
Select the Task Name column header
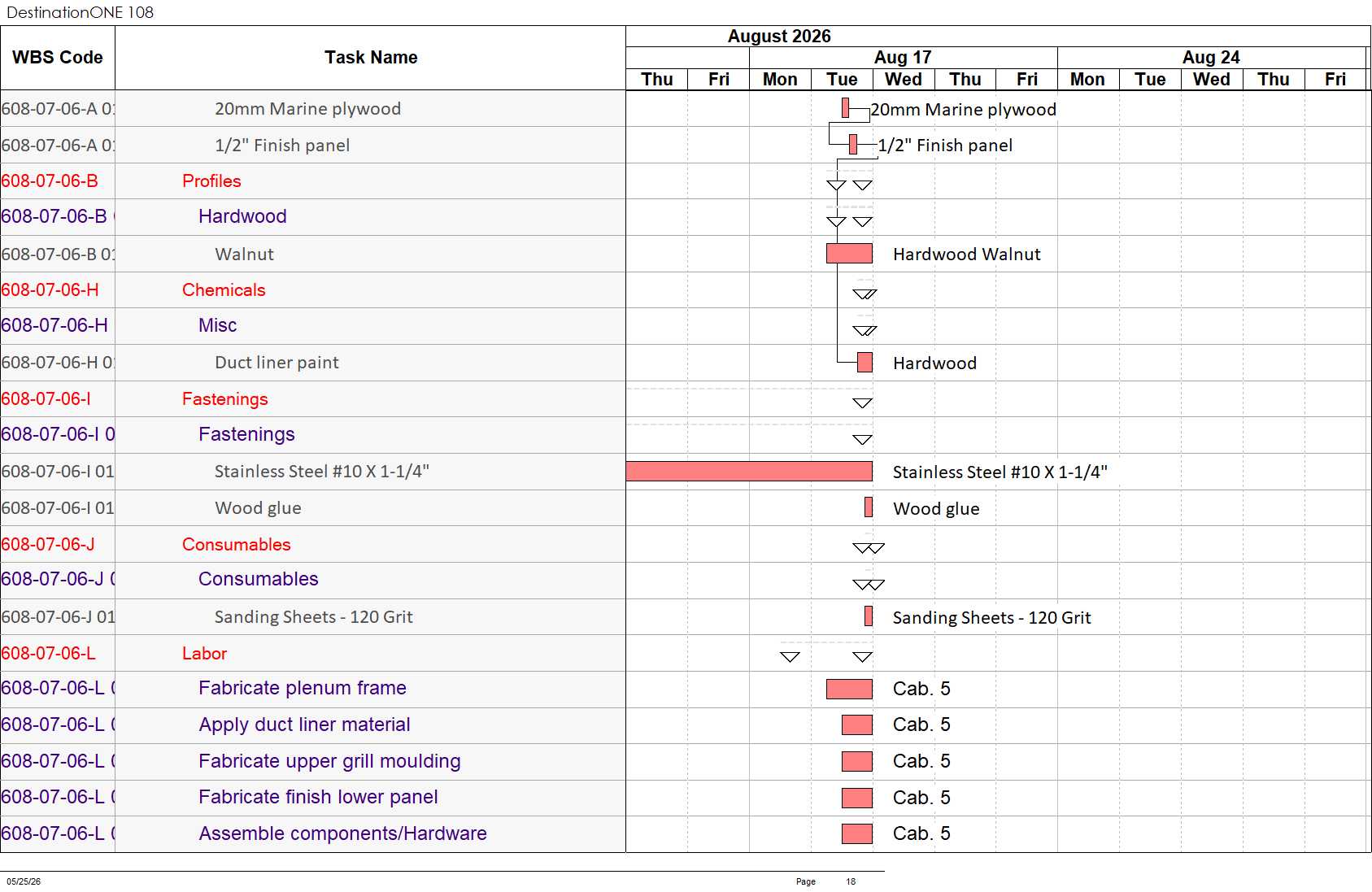pos(371,58)
